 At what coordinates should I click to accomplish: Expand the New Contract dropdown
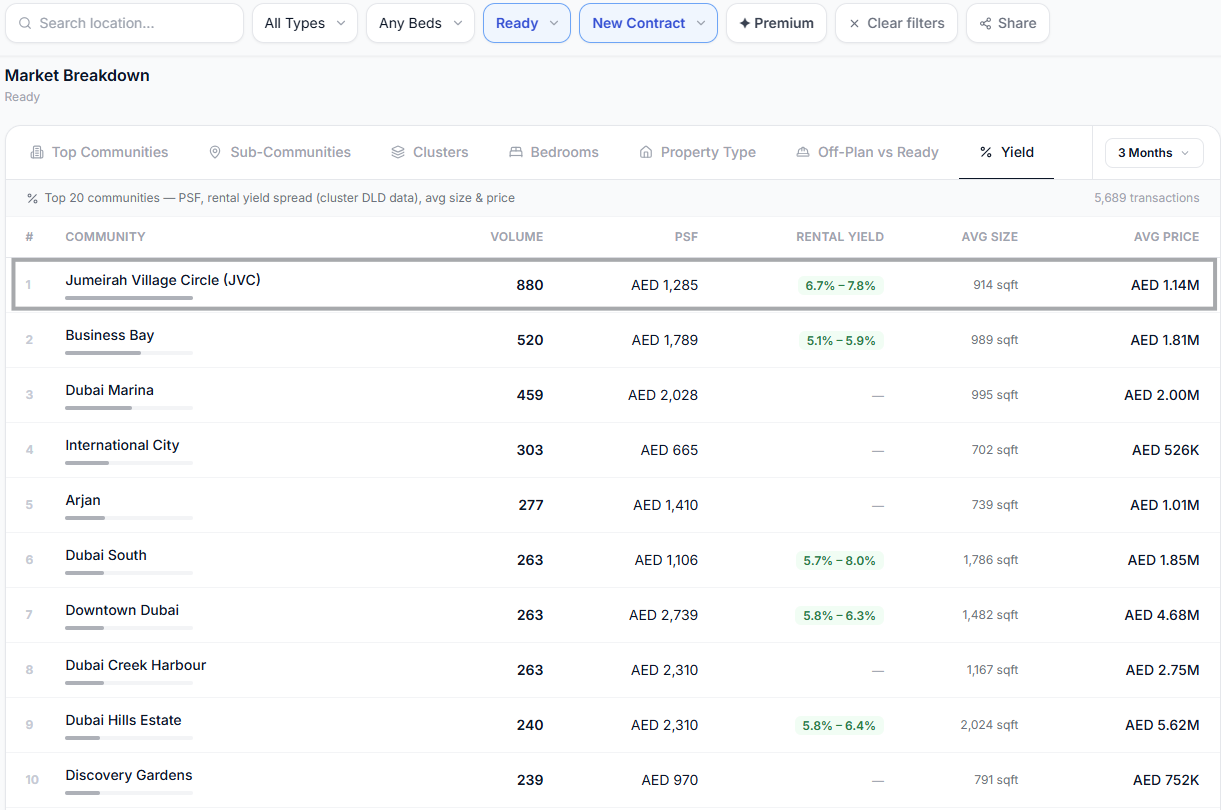648,23
